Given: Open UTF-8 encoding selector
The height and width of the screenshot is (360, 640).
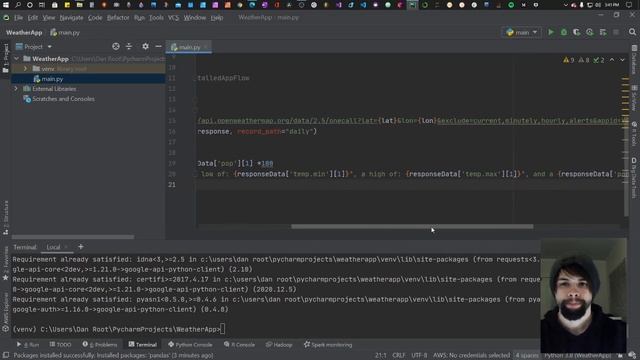Looking at the screenshot, I should click(419, 356).
